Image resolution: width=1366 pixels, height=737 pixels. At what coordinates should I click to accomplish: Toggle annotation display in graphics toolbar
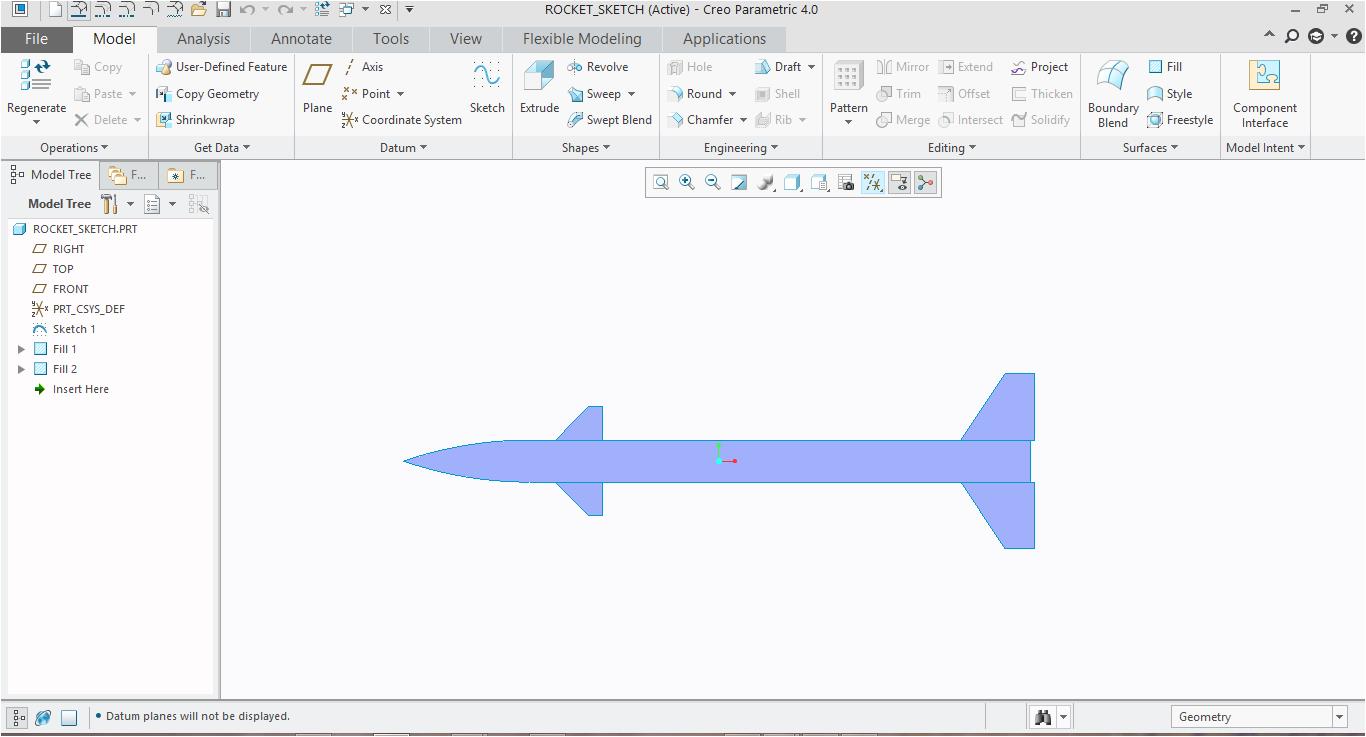899,182
